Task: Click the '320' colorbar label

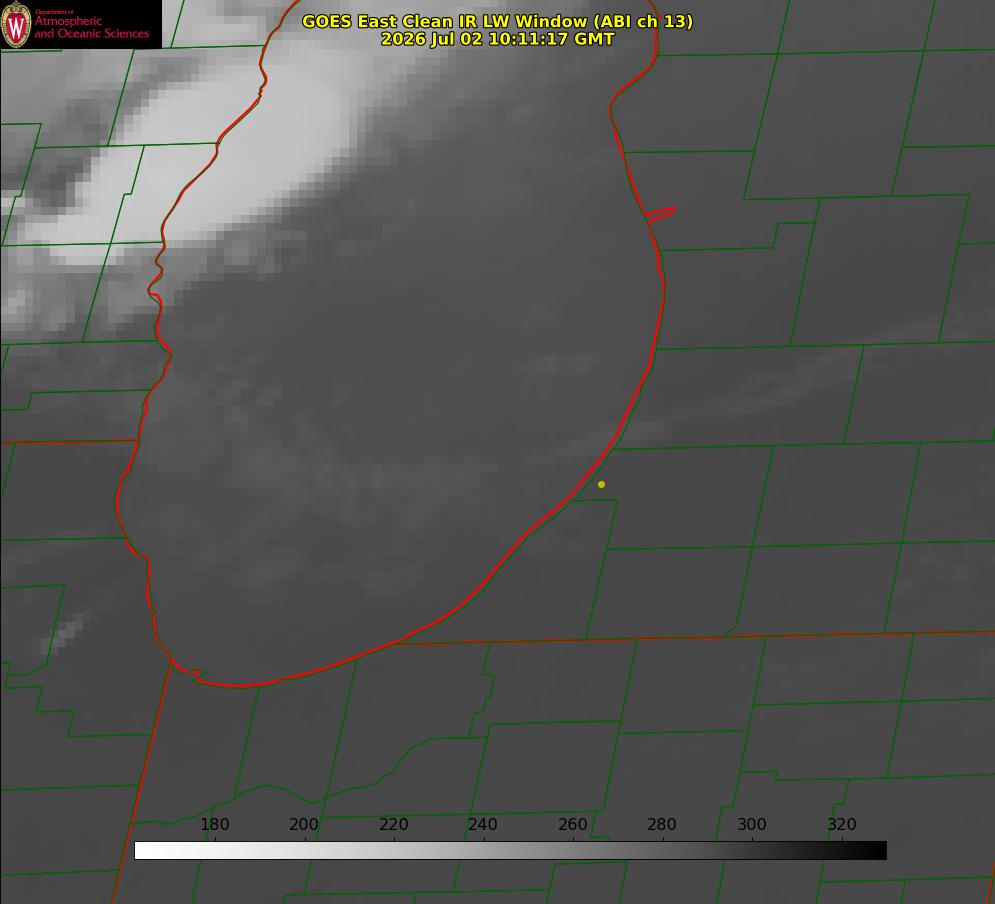Action: [842, 824]
